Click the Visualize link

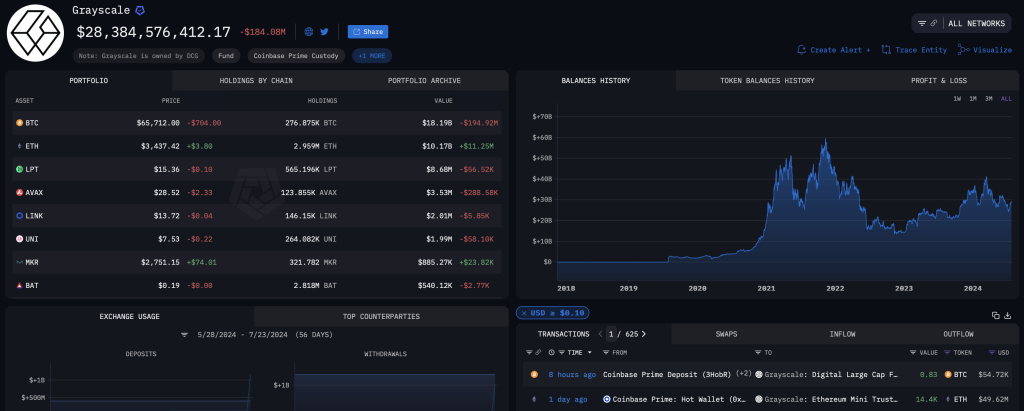985,50
